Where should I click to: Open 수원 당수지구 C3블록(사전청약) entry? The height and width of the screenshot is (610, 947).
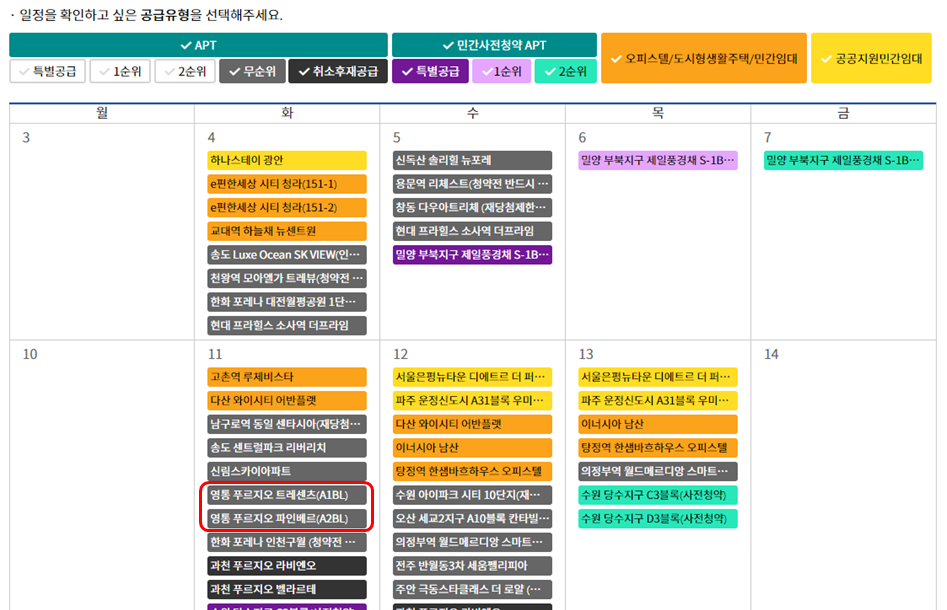[x=658, y=495]
